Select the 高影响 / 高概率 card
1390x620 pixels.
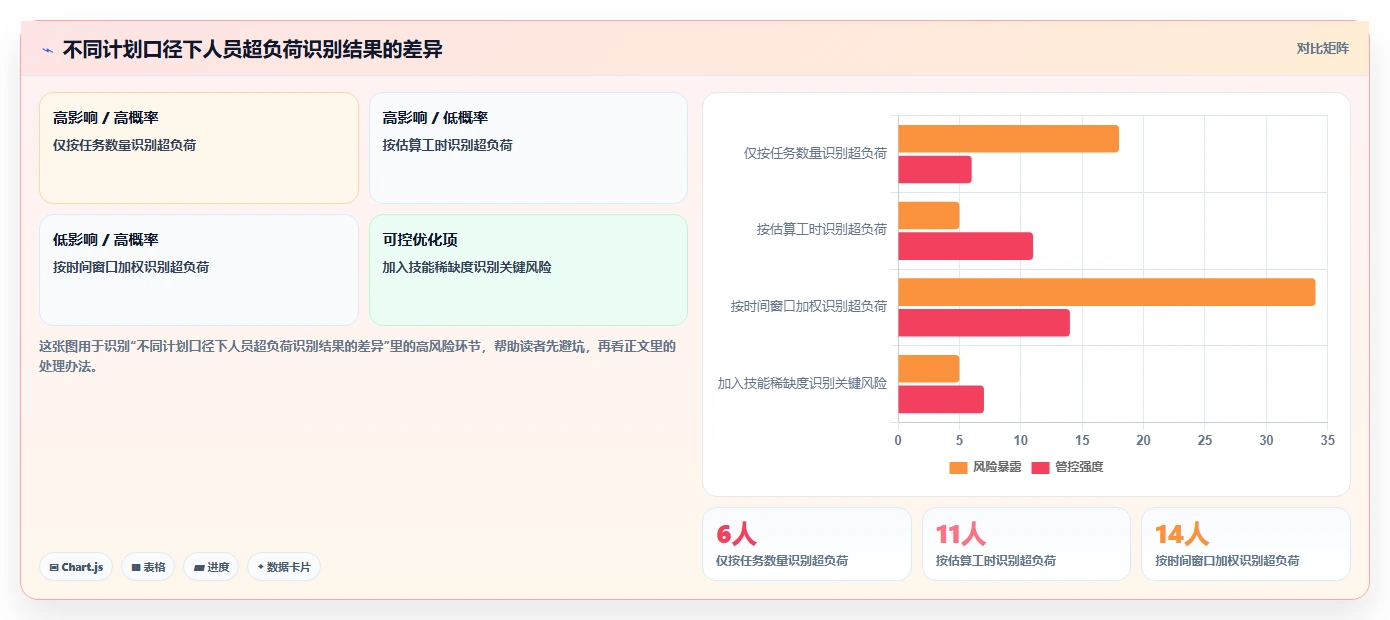click(x=199, y=148)
